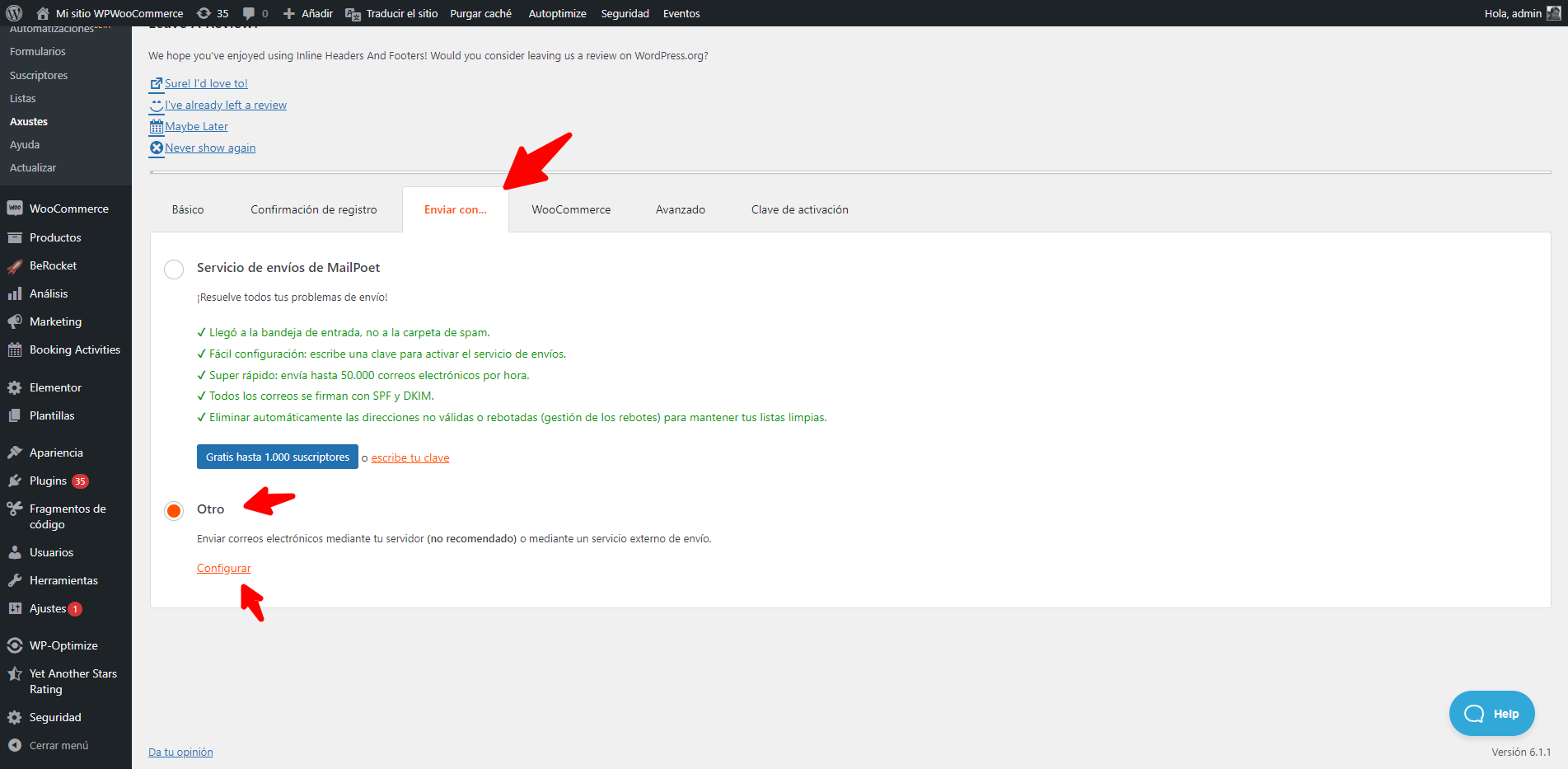Select the Enviar con... tab

coord(456,209)
